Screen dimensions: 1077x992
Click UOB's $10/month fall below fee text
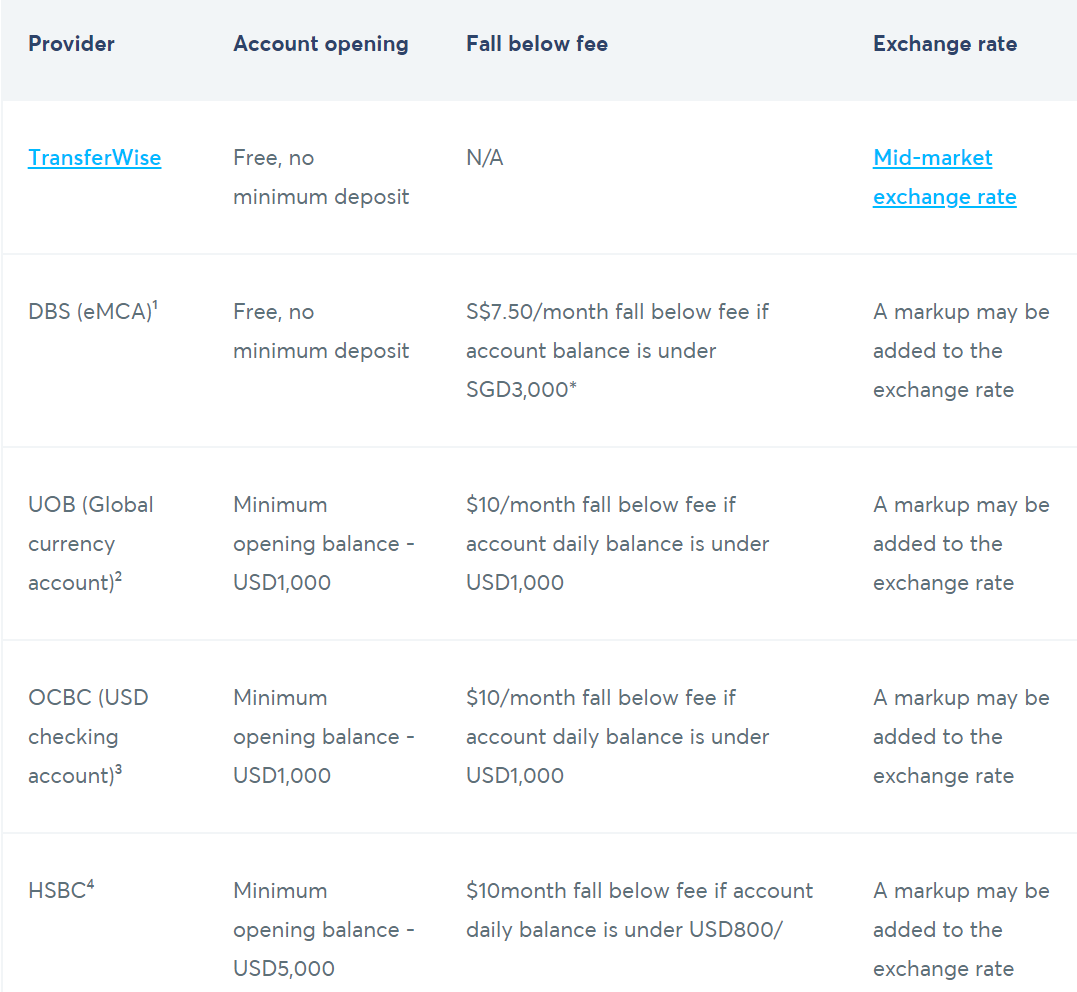617,544
